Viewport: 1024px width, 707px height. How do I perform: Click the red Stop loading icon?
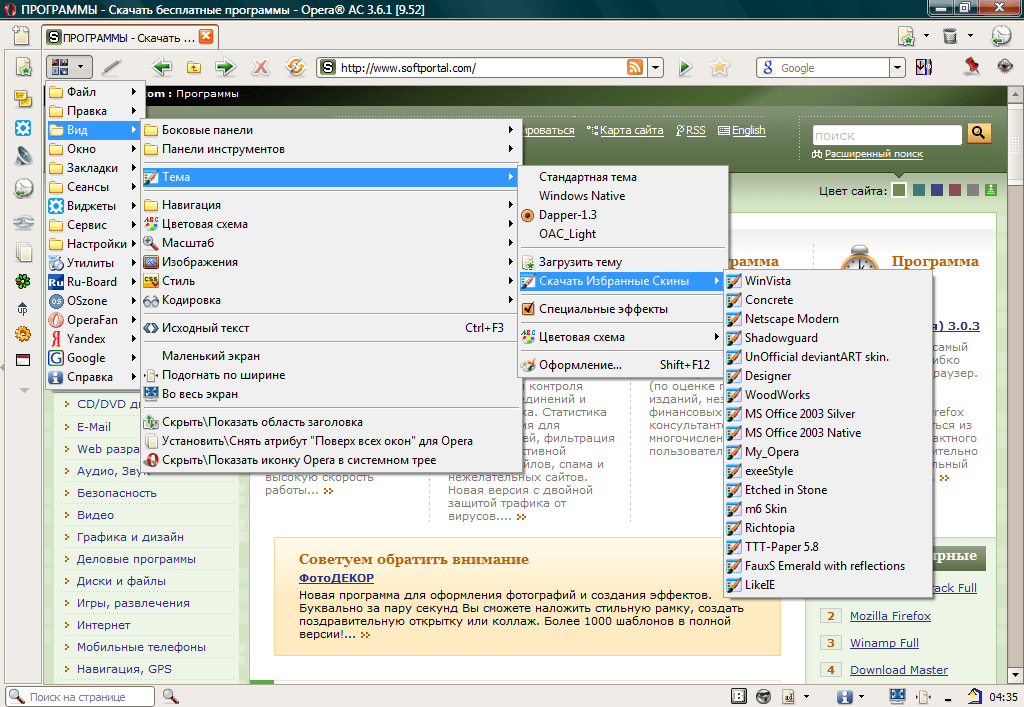tap(261, 67)
